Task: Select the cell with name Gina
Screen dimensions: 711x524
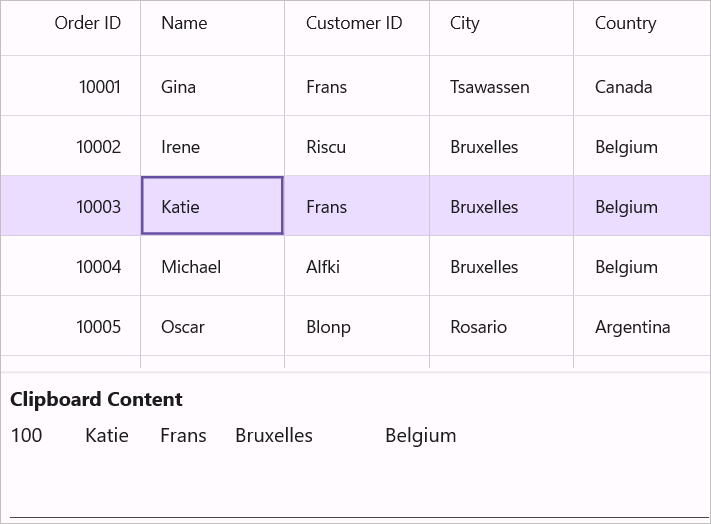Action: (x=179, y=87)
